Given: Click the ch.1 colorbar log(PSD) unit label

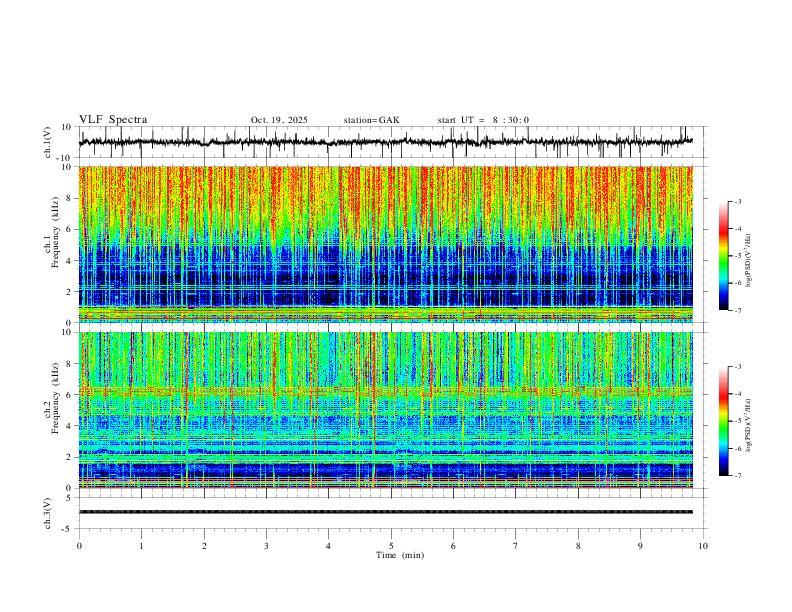Looking at the screenshot, I should [749, 261].
